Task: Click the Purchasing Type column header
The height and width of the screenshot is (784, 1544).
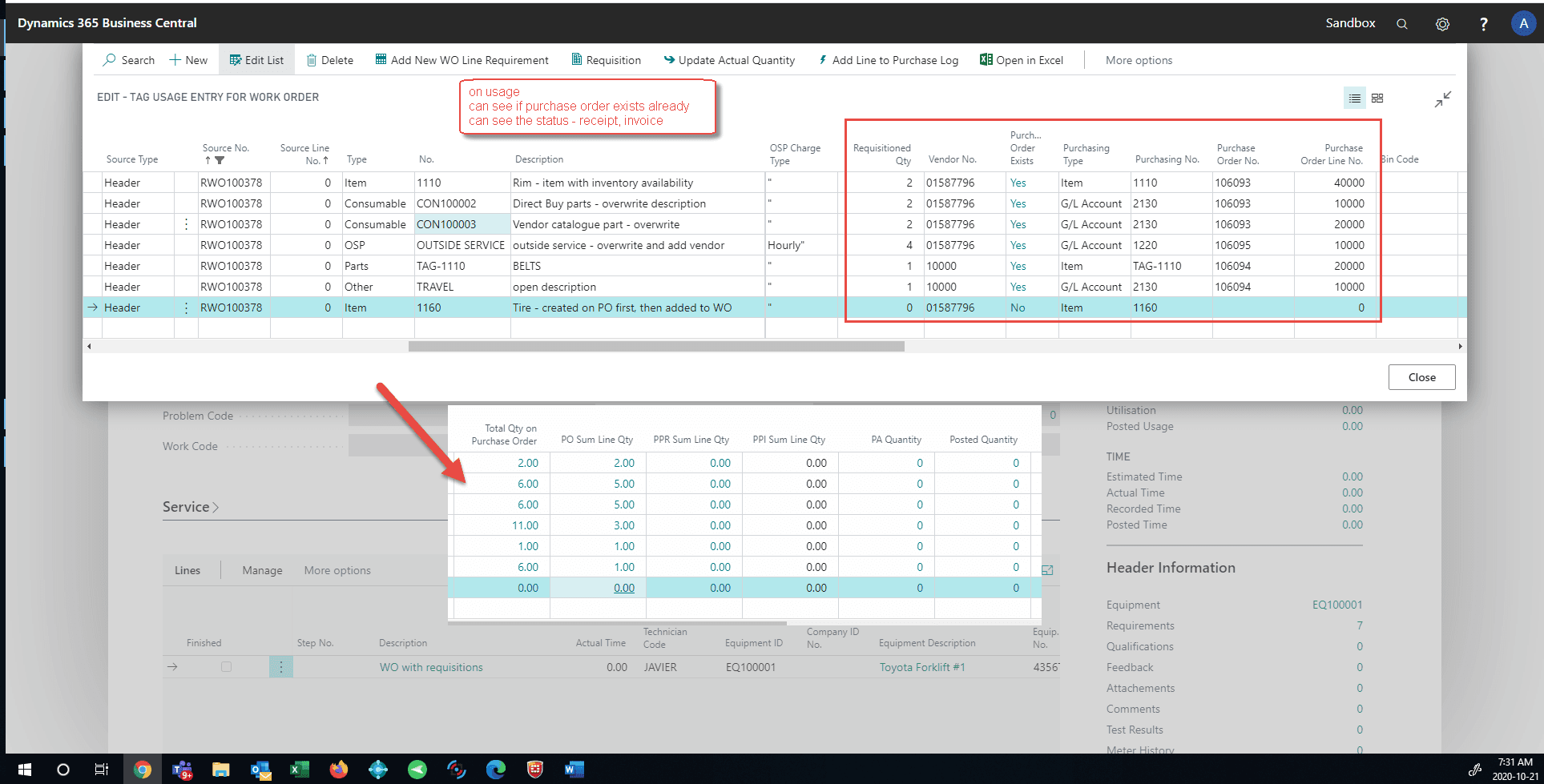Action: [1086, 154]
